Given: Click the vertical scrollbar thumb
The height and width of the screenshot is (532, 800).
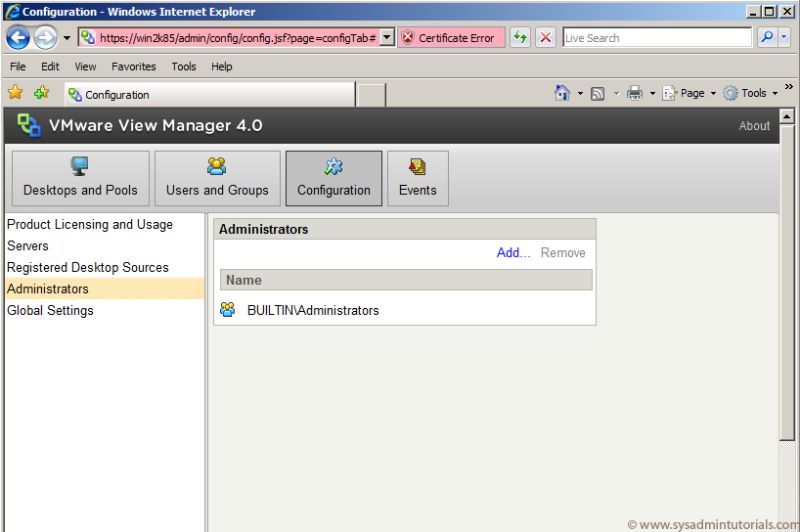Looking at the screenshot, I should (787, 282).
